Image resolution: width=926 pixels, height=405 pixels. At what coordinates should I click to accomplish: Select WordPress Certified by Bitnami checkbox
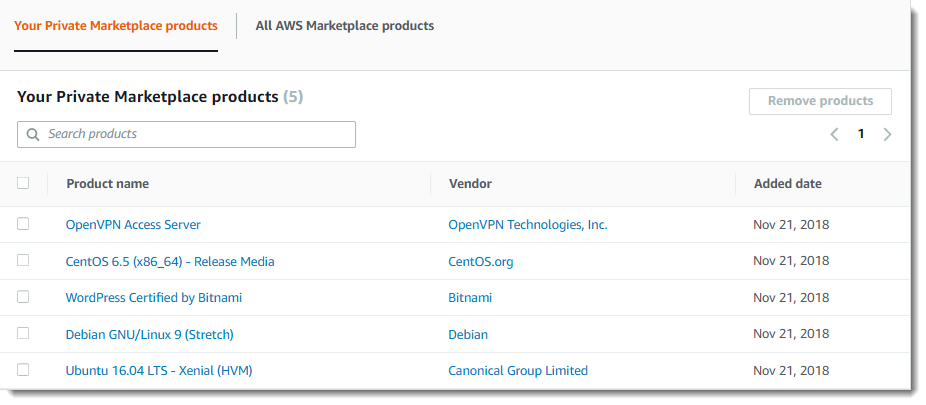23,297
